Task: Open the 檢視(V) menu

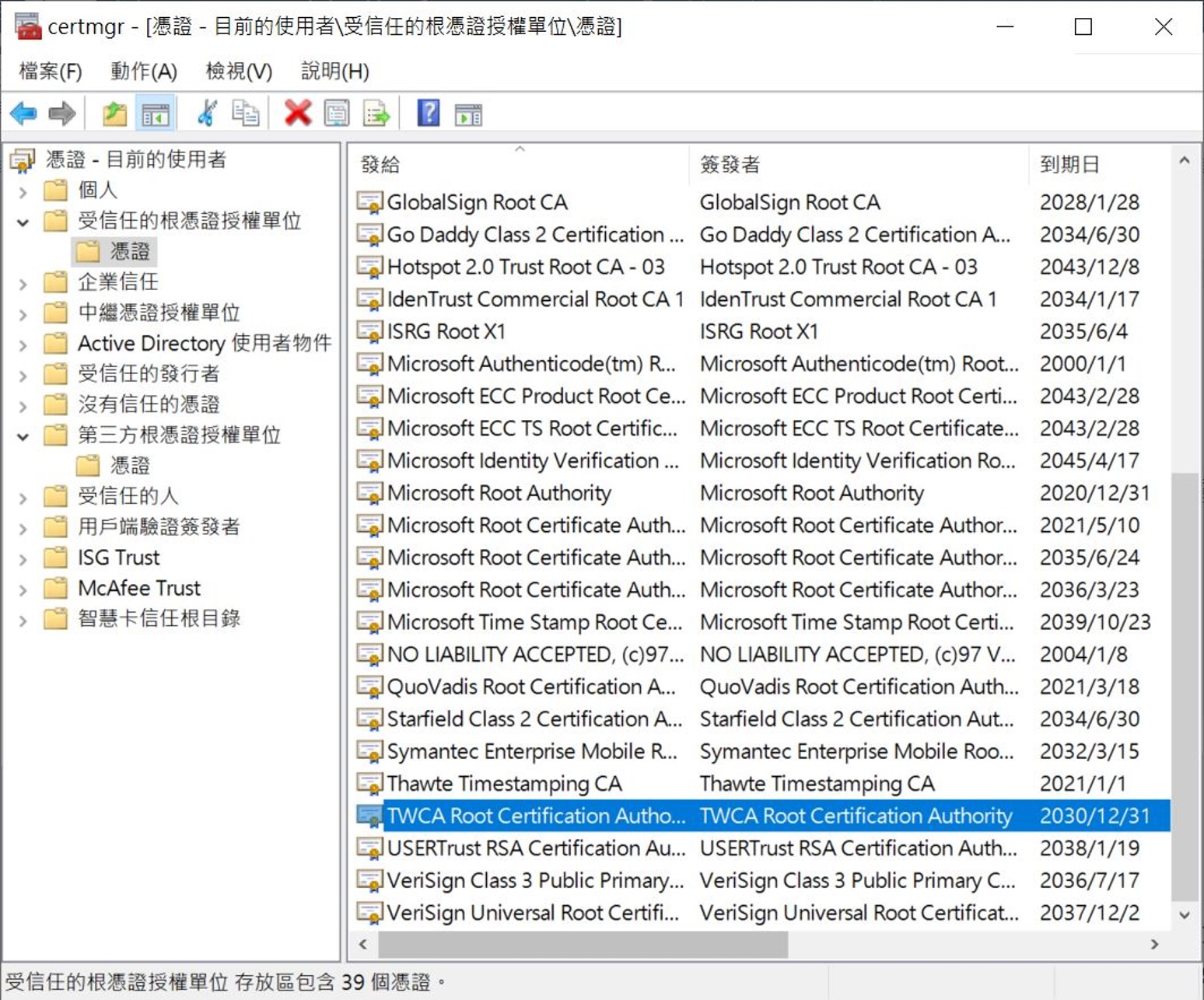Action: coord(239,72)
